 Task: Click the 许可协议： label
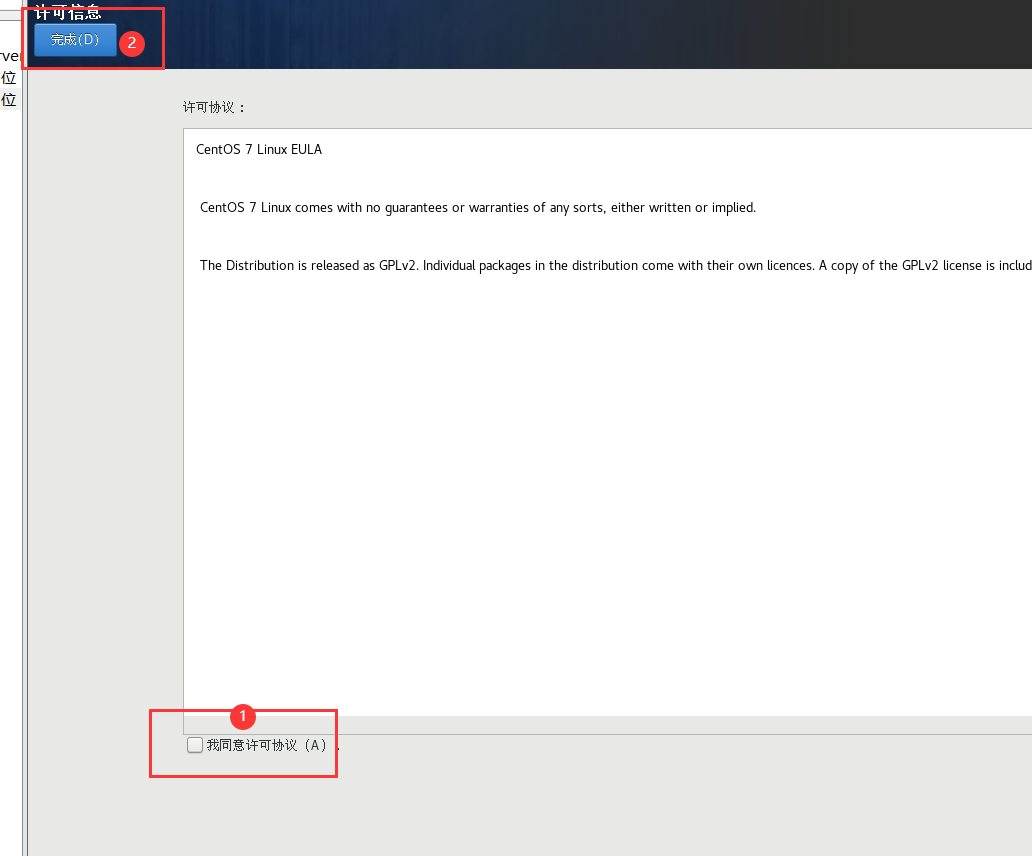(214, 107)
